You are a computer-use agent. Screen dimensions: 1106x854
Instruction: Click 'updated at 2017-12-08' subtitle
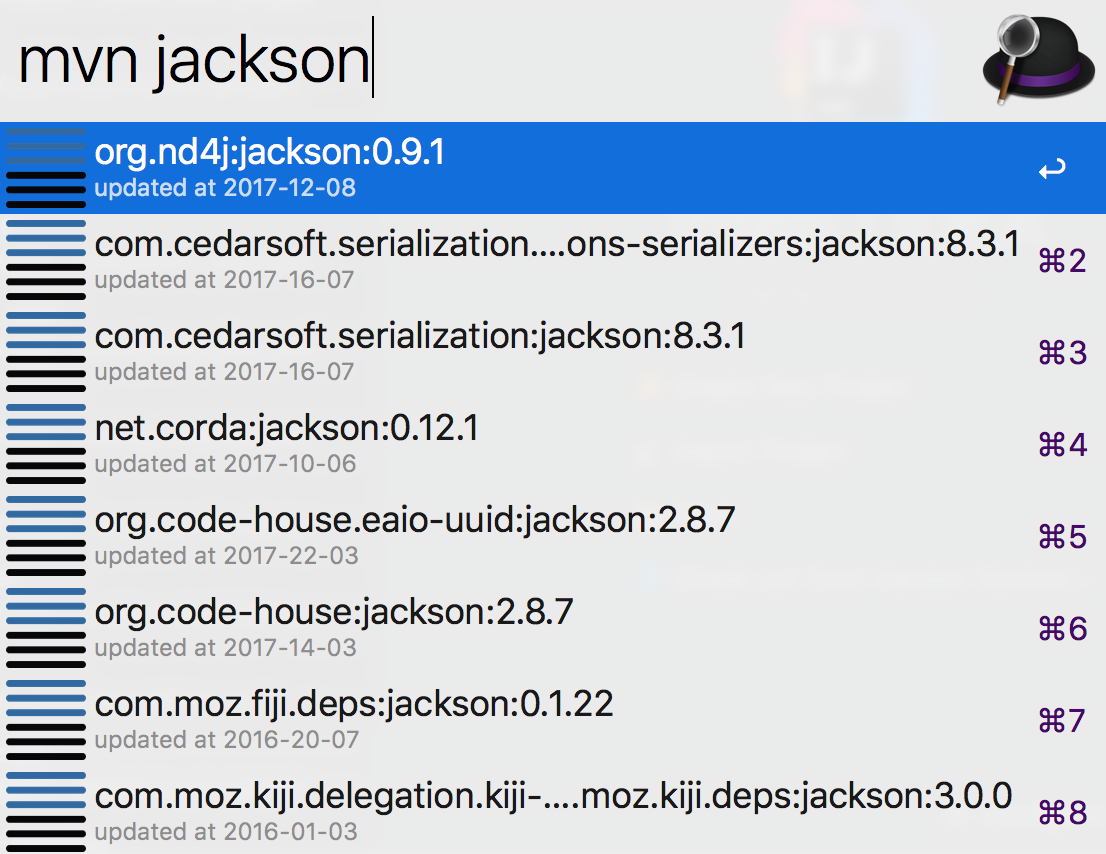225,188
